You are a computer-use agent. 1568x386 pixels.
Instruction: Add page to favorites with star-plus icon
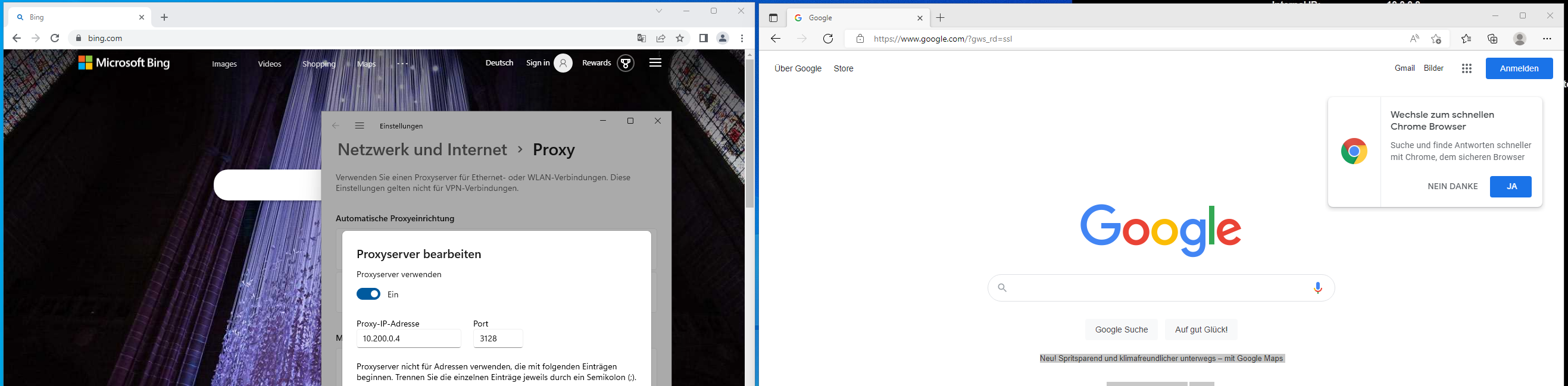pyautogui.click(x=1436, y=39)
